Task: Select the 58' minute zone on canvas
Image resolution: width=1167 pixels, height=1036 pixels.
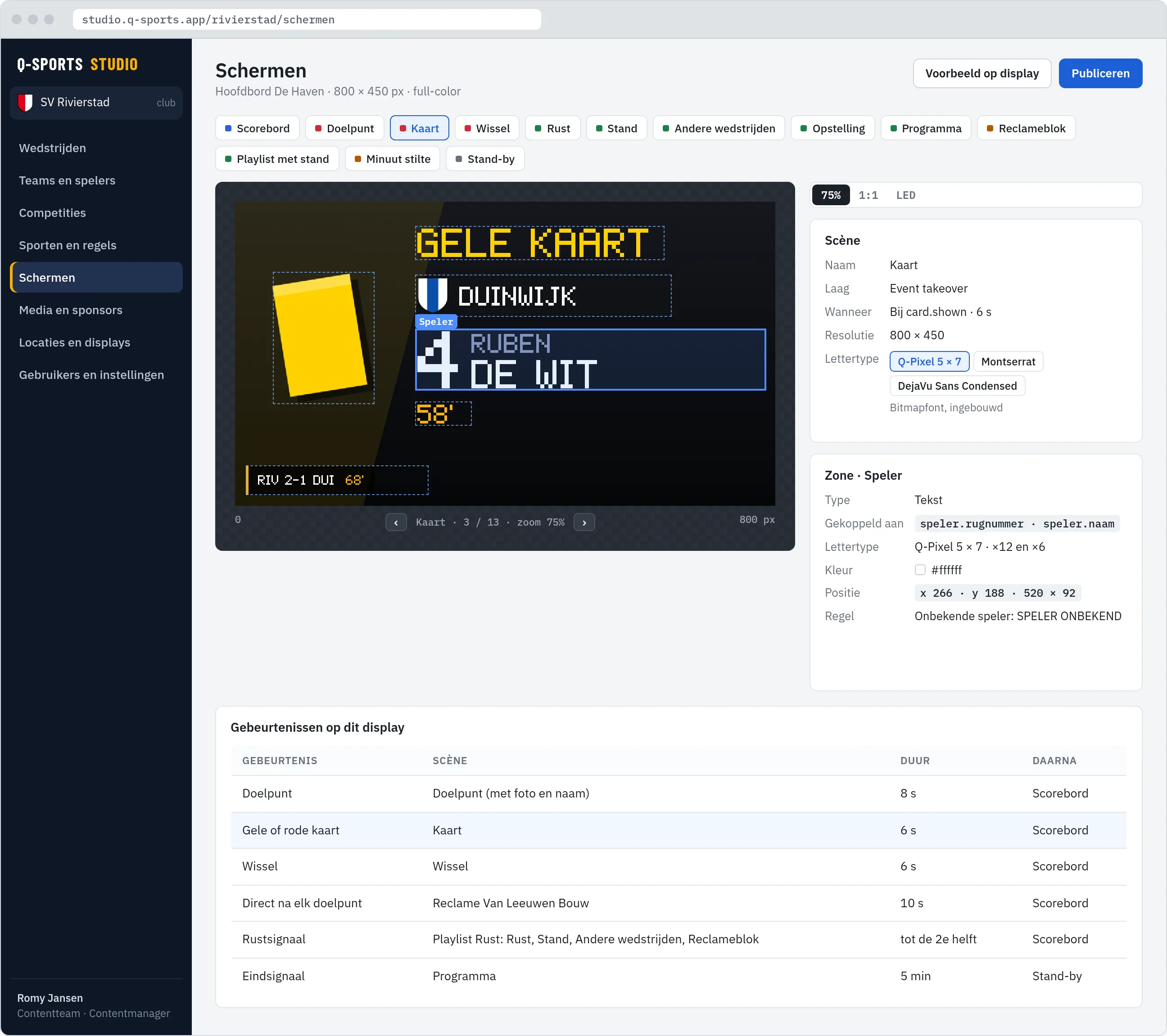Action: [443, 414]
